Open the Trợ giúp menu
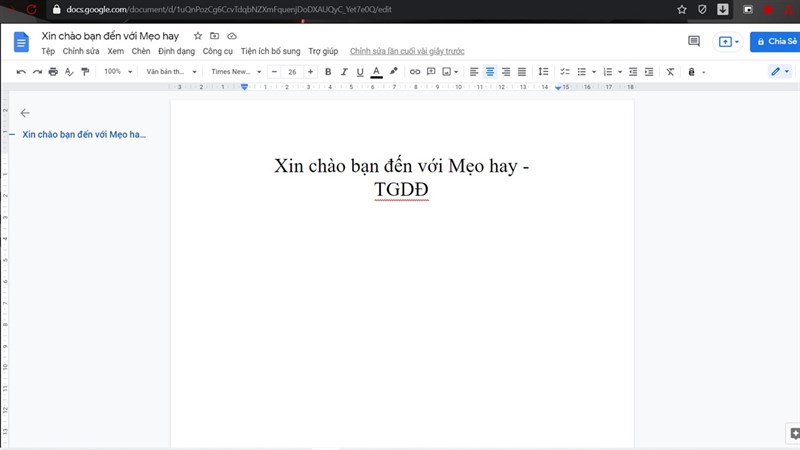 click(323, 51)
